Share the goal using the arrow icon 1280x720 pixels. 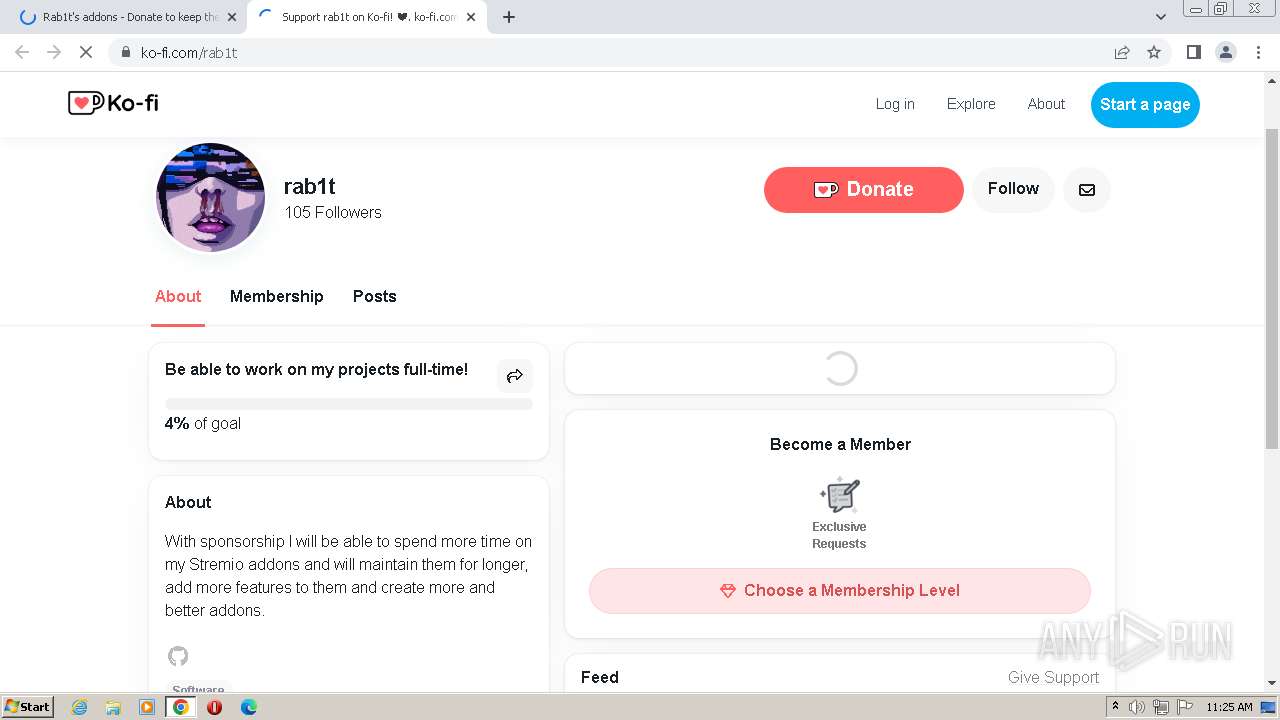pyautogui.click(x=515, y=376)
